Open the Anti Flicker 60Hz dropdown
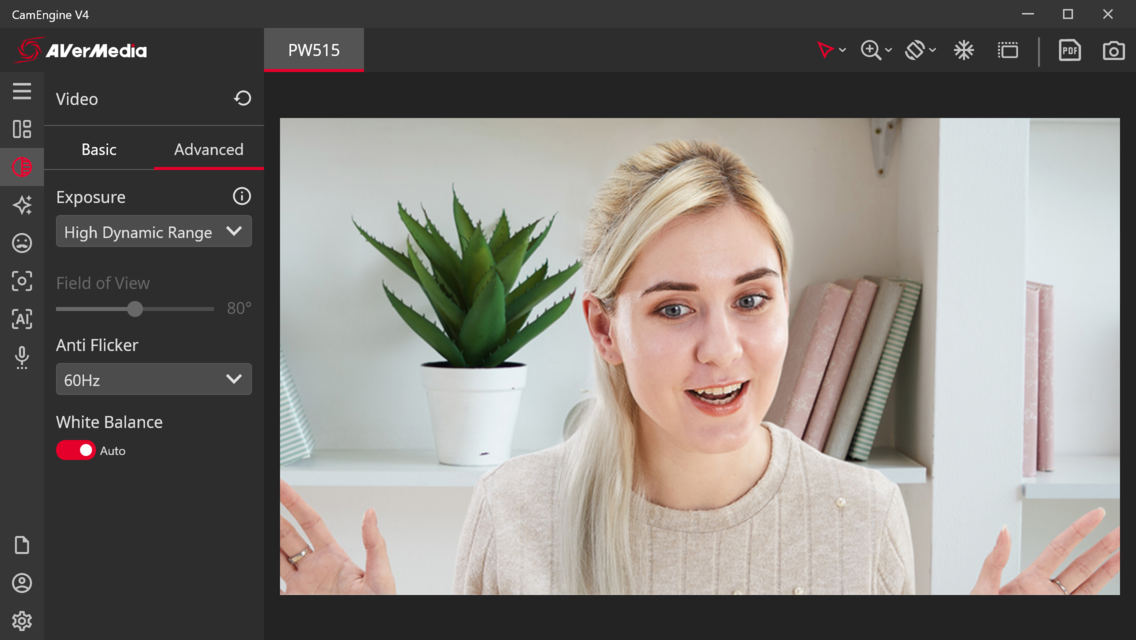Screen dimensions: 1136x640 pyautogui.click(x=154, y=380)
